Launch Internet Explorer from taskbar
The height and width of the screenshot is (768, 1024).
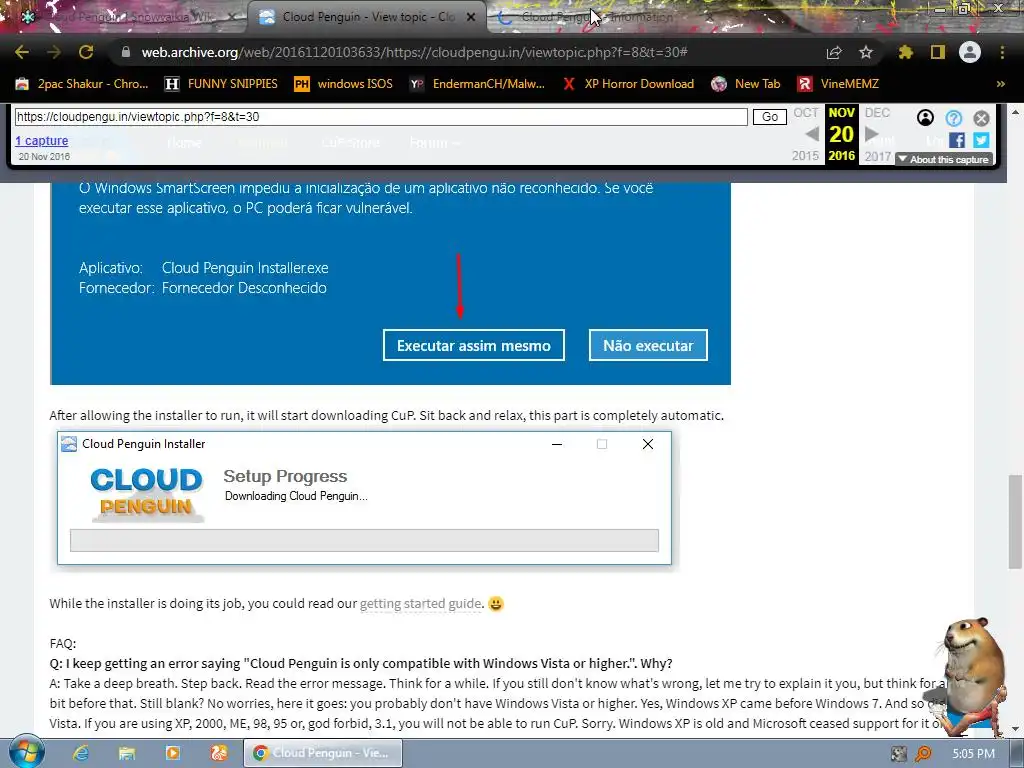coord(81,753)
